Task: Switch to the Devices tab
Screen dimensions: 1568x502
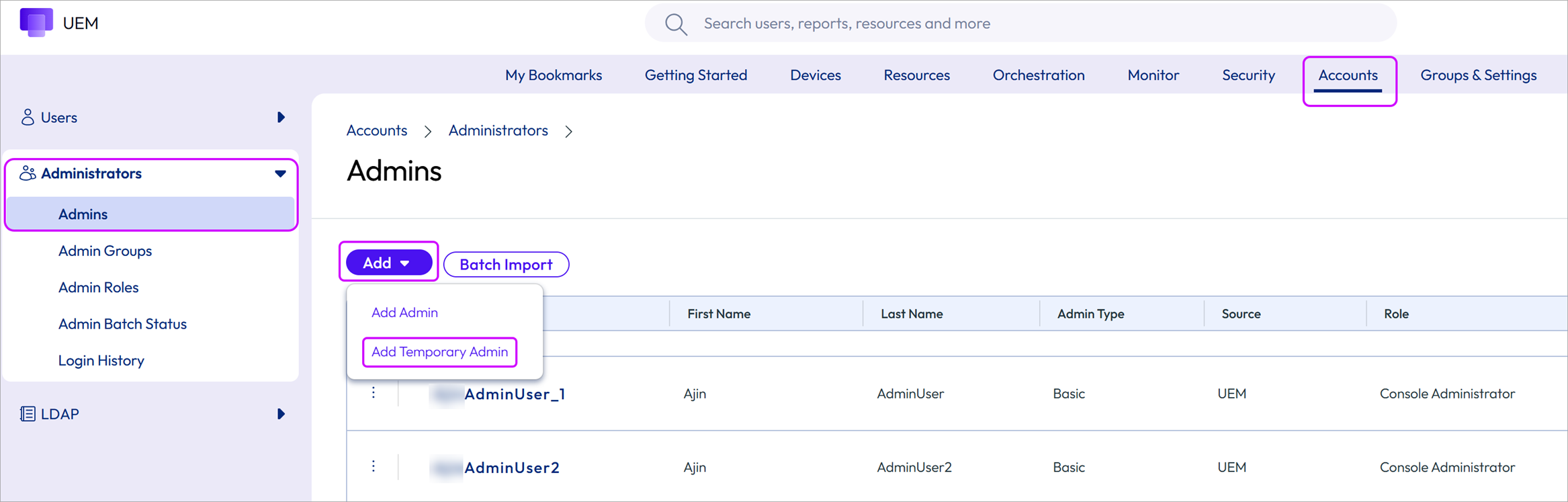Action: (816, 75)
